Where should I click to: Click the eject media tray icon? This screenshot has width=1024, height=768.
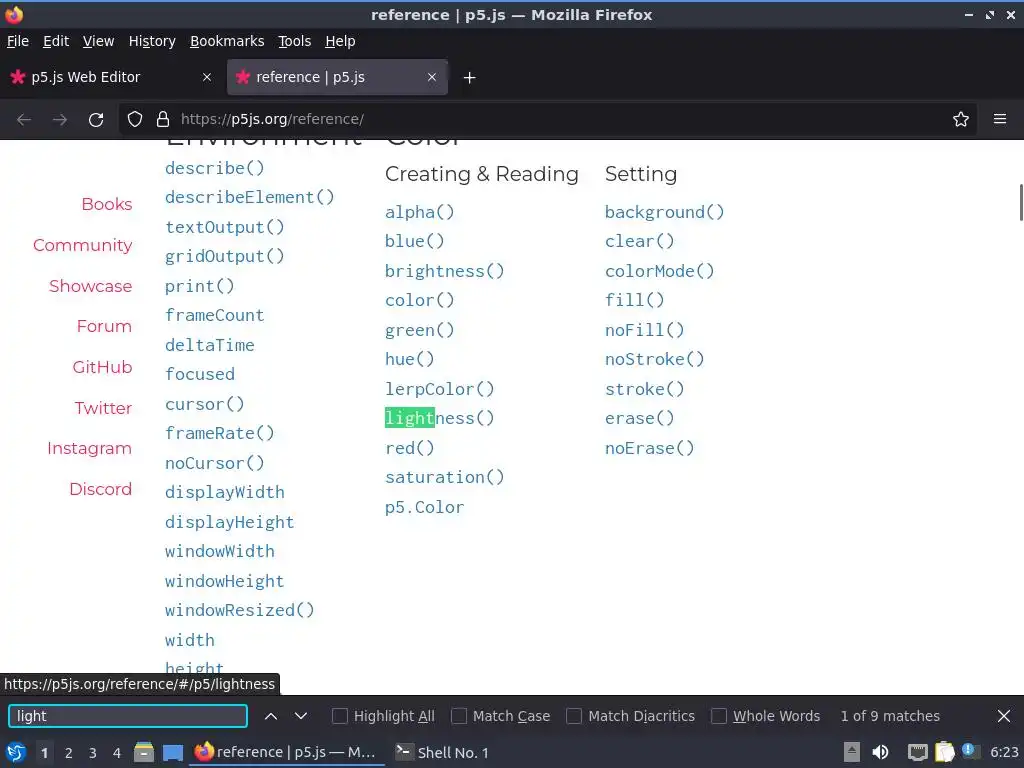[x=852, y=752]
